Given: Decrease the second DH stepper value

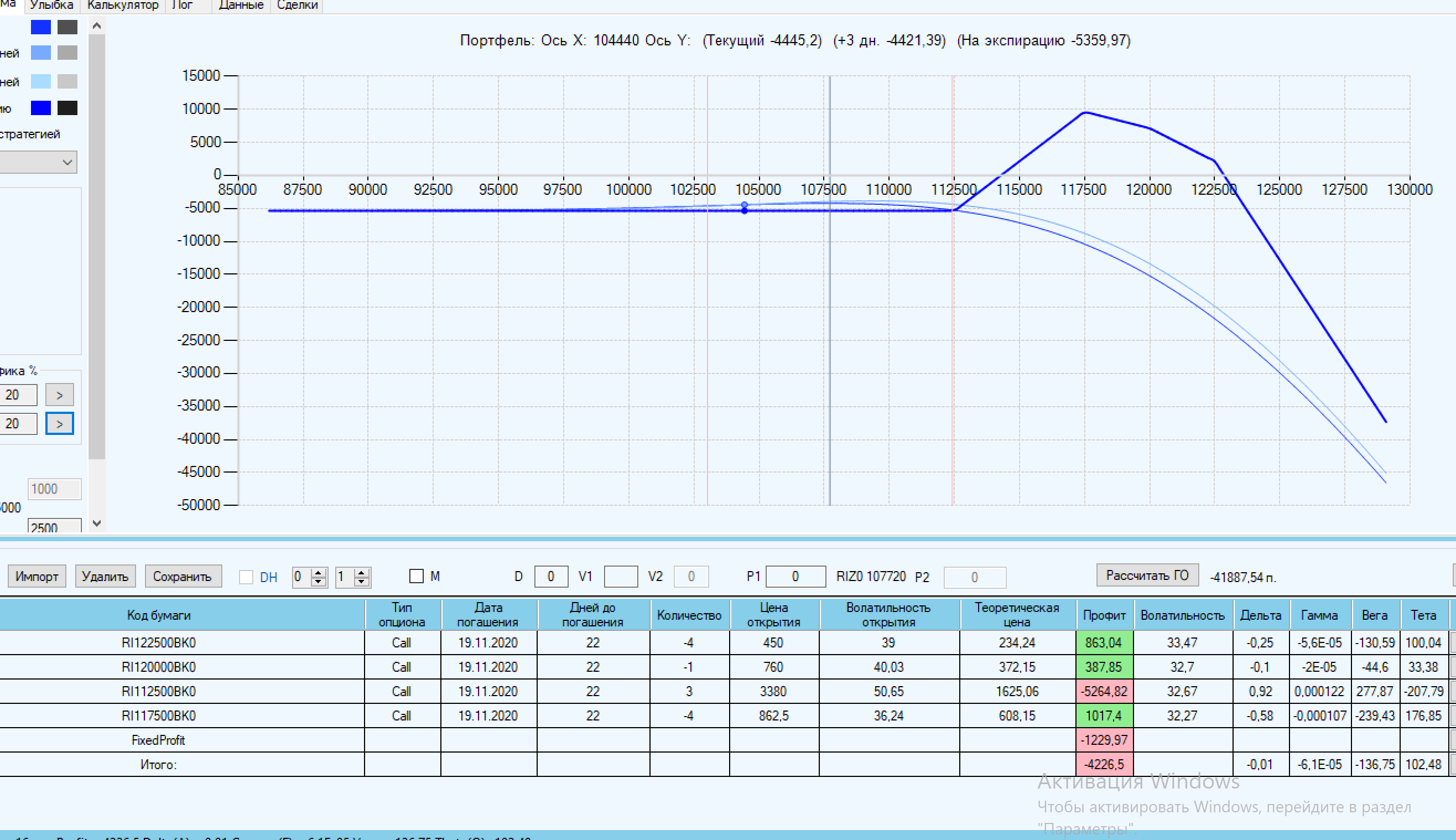Looking at the screenshot, I should coord(362,581).
